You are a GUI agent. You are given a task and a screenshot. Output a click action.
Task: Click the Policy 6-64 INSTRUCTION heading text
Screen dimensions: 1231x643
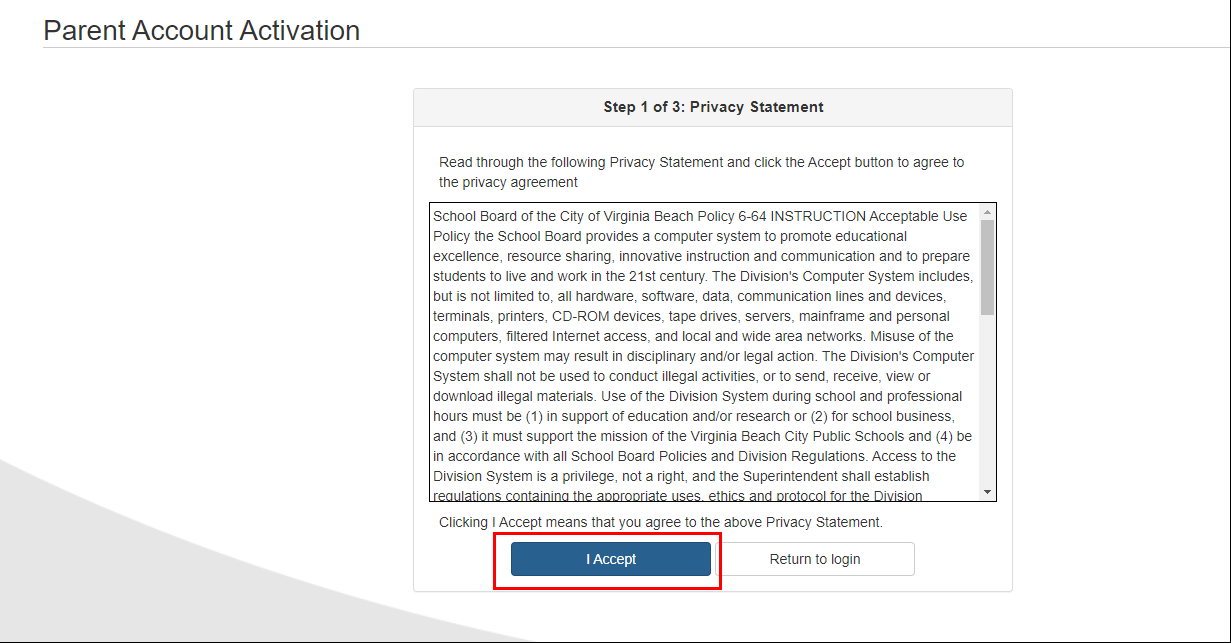700,216
